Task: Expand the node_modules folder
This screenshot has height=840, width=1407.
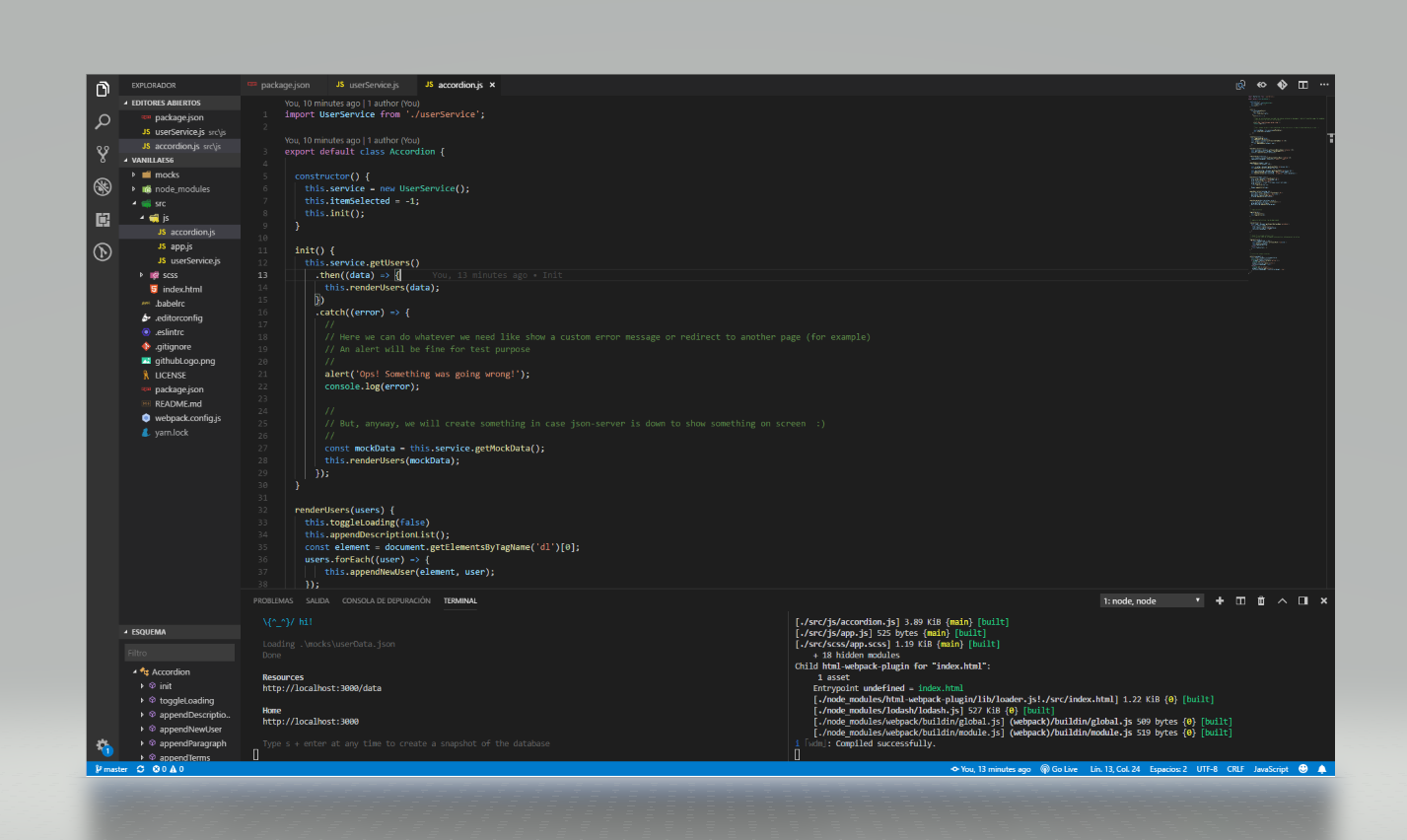Action: tap(180, 189)
